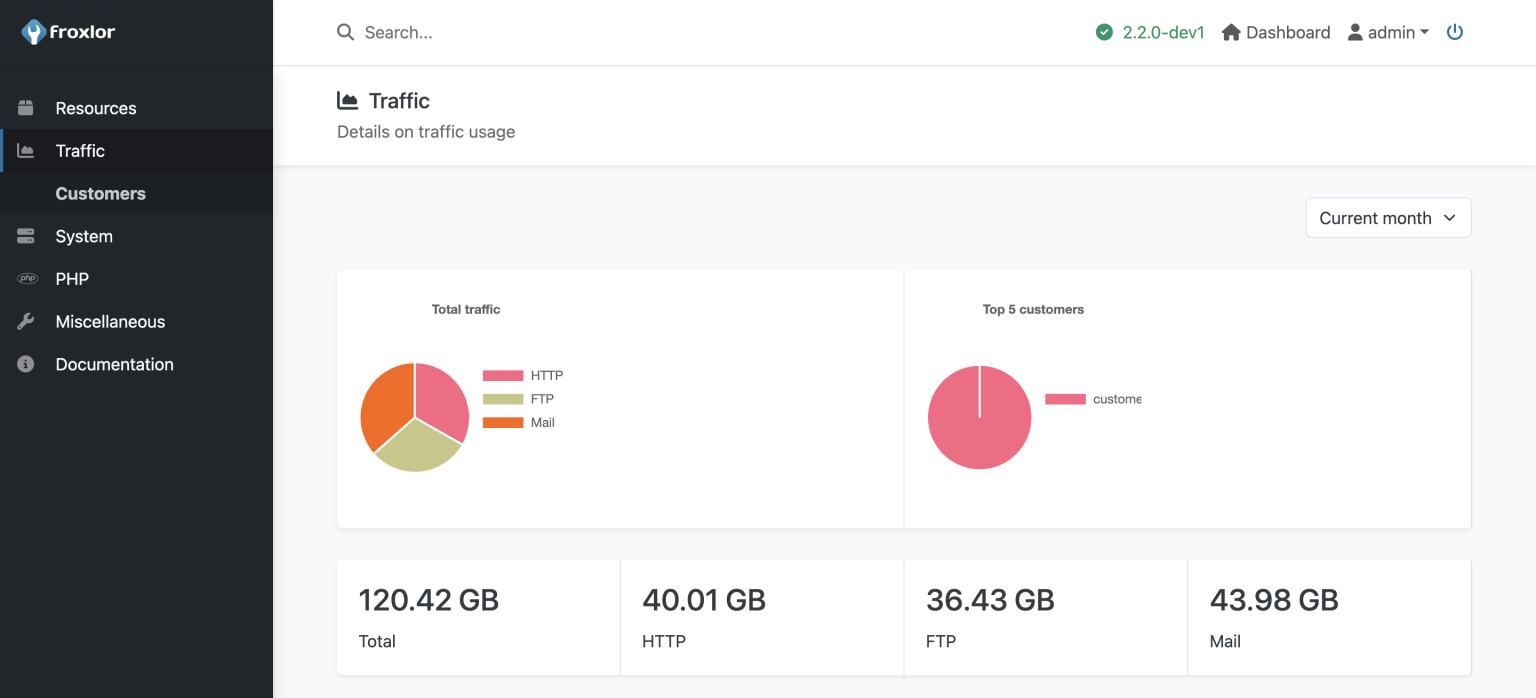Click the green version check icon
This screenshot has height=698, width=1536.
coord(1104,31)
